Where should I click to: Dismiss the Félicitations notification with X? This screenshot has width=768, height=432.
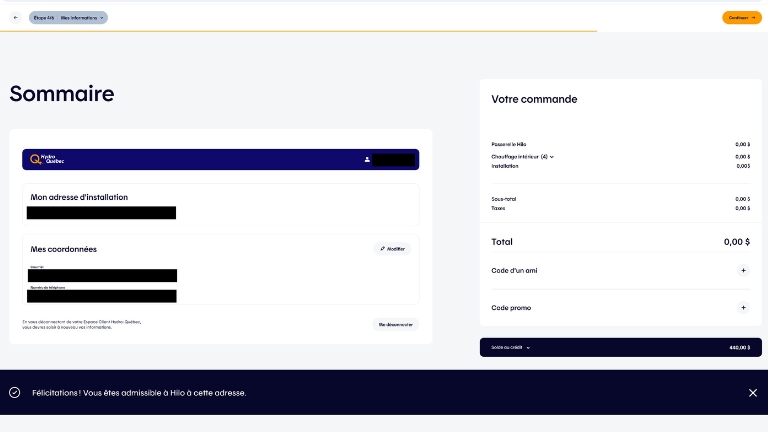click(x=753, y=393)
